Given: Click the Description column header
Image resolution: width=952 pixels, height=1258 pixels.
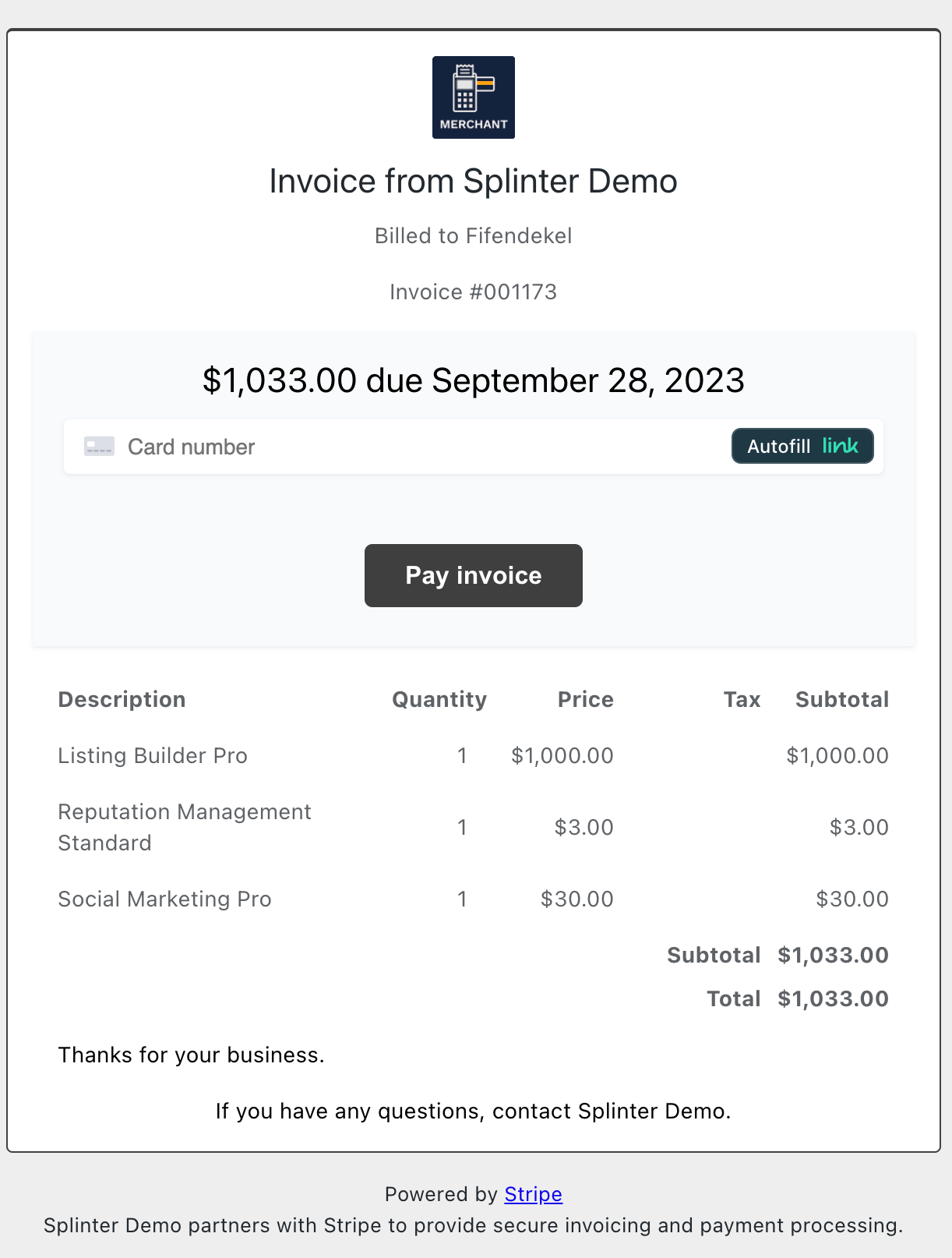Looking at the screenshot, I should [x=122, y=699].
